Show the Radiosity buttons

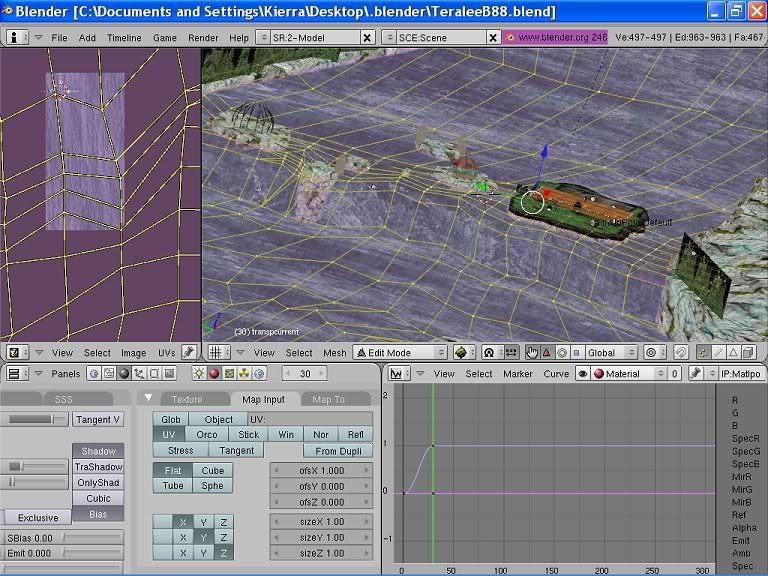(x=244, y=374)
